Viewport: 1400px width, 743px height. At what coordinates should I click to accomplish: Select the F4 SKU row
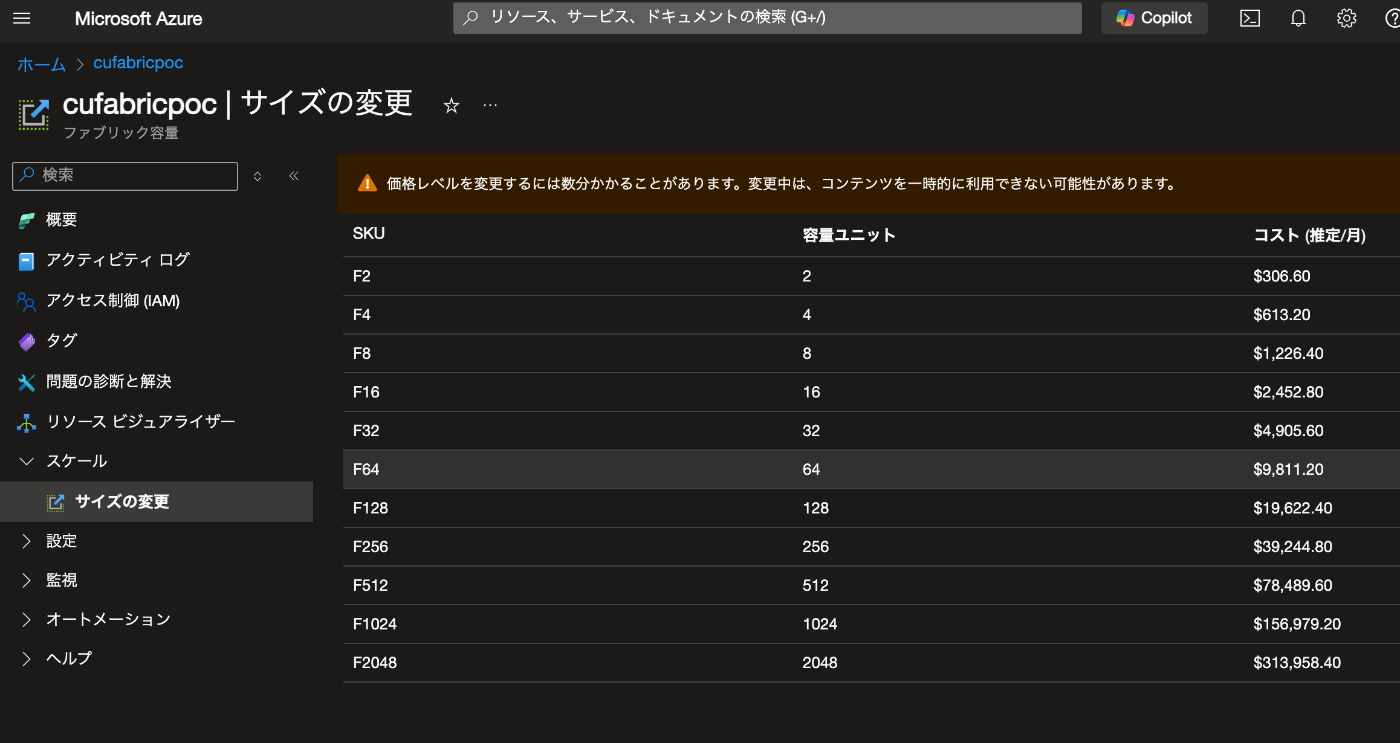pos(871,315)
